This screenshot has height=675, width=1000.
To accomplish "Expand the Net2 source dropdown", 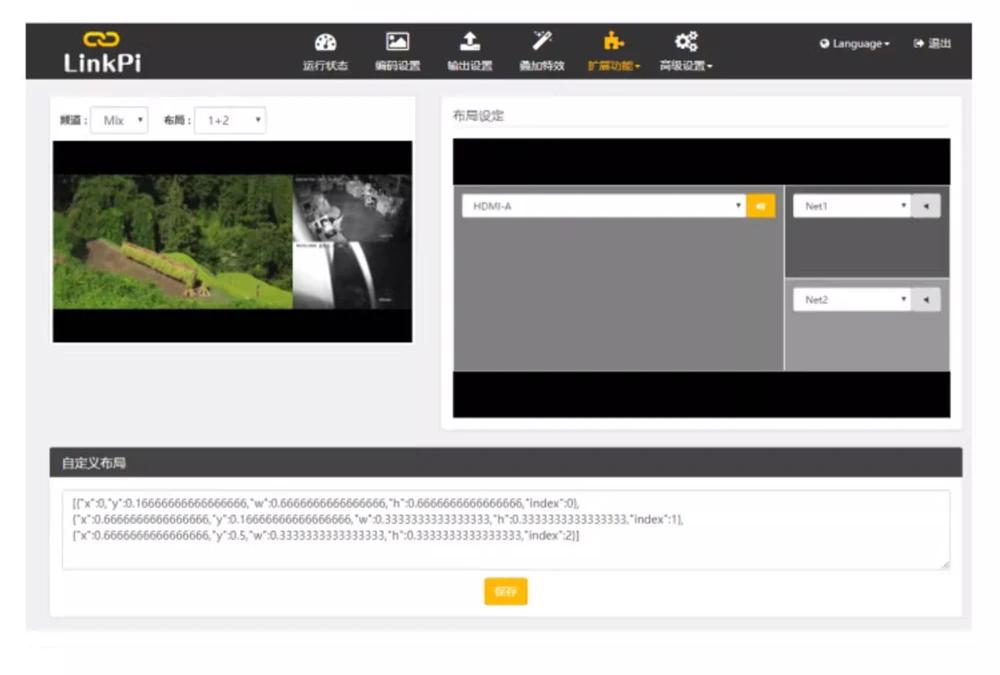I will click(x=852, y=300).
